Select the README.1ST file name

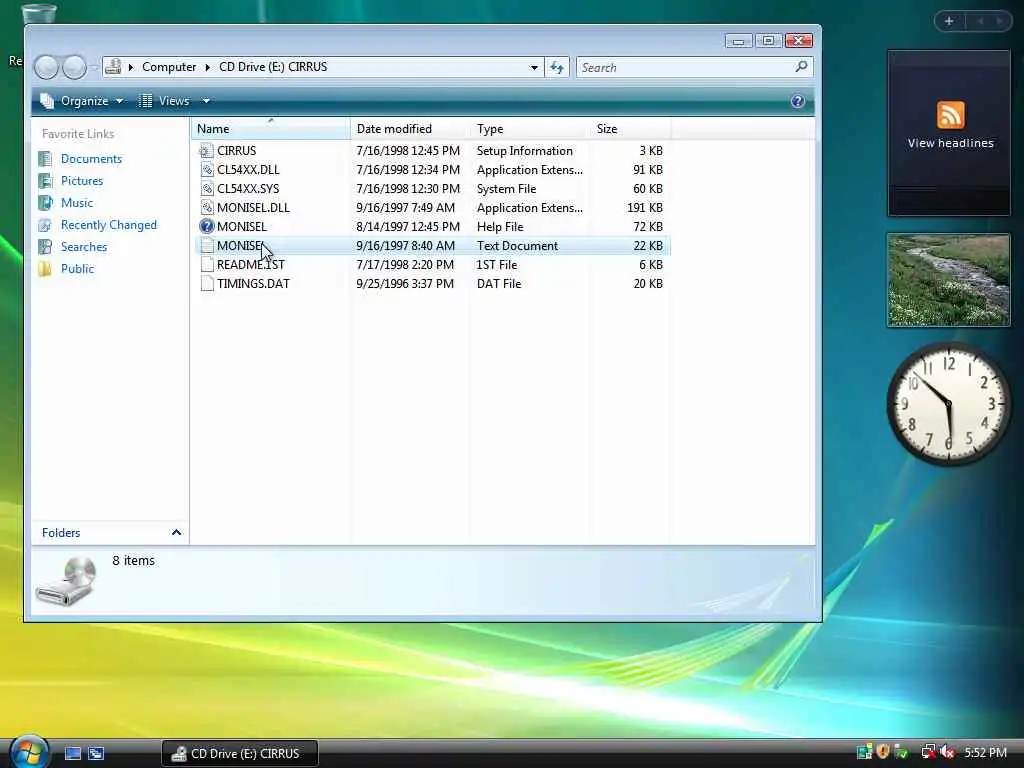pyautogui.click(x=251, y=264)
